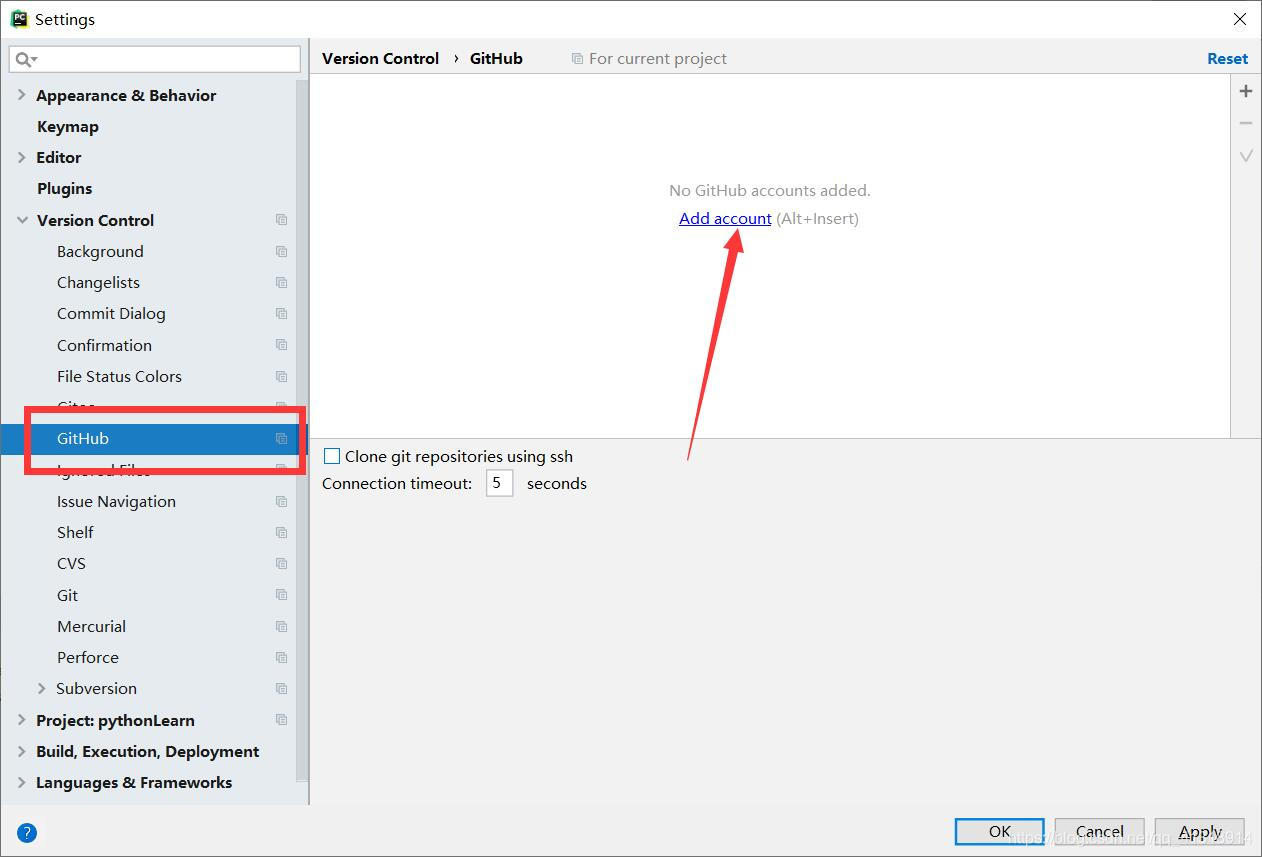This screenshot has width=1262, height=857.
Task: Click project-level icon beside Confirmation row
Action: pos(282,345)
